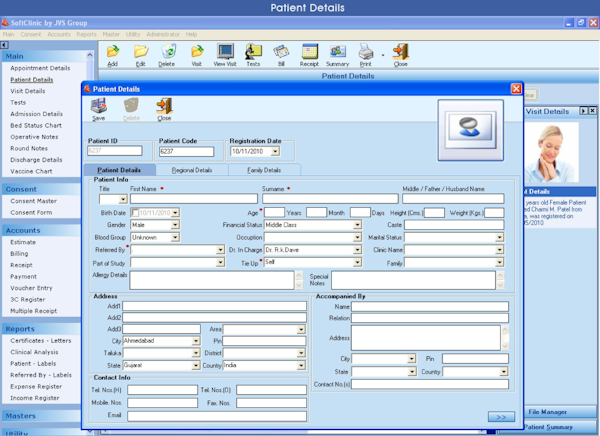Expand the Financial Status combo box

[357, 225]
